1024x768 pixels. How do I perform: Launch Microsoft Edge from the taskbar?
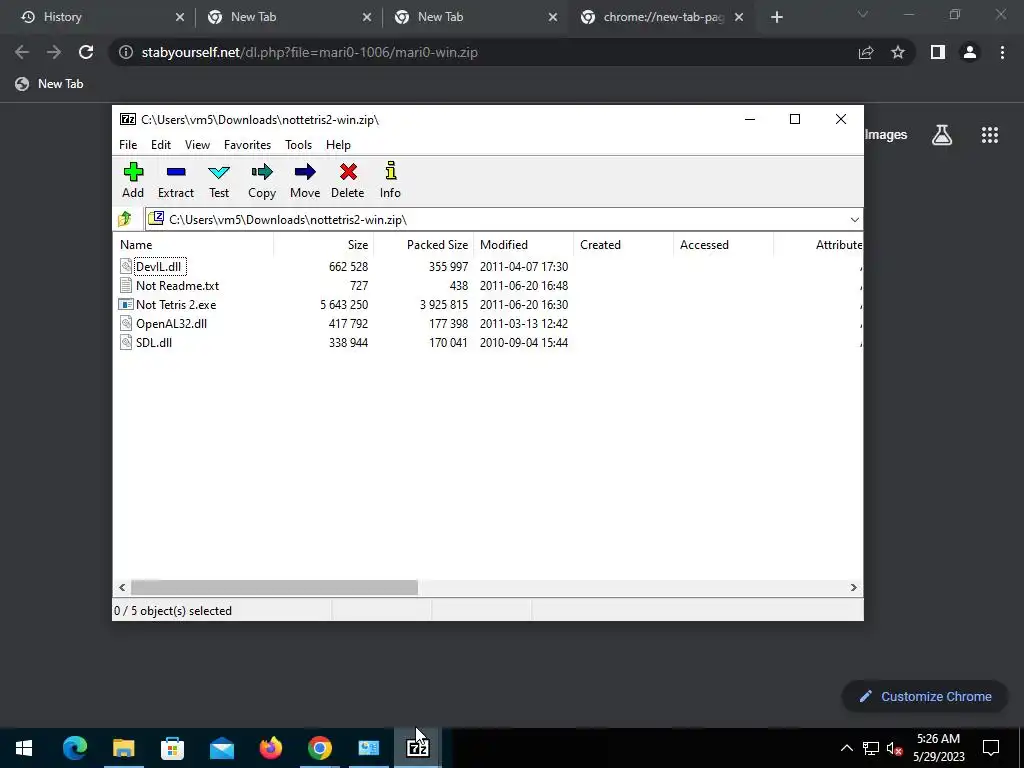coord(74,748)
